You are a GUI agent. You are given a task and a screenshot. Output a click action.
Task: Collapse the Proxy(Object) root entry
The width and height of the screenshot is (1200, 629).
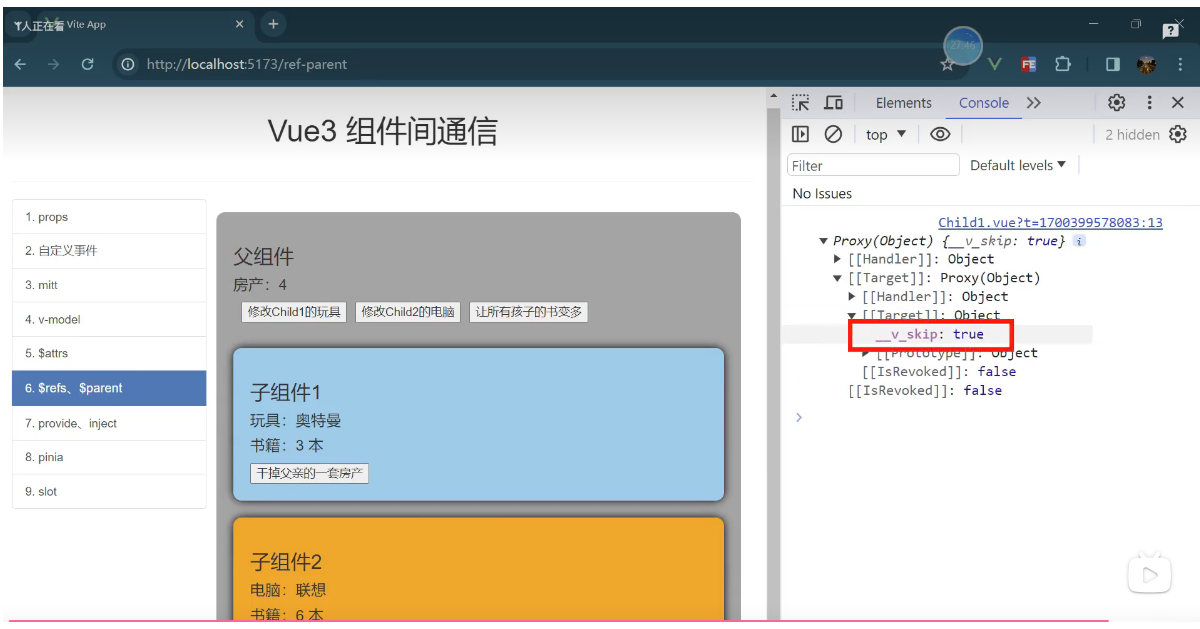(823, 241)
